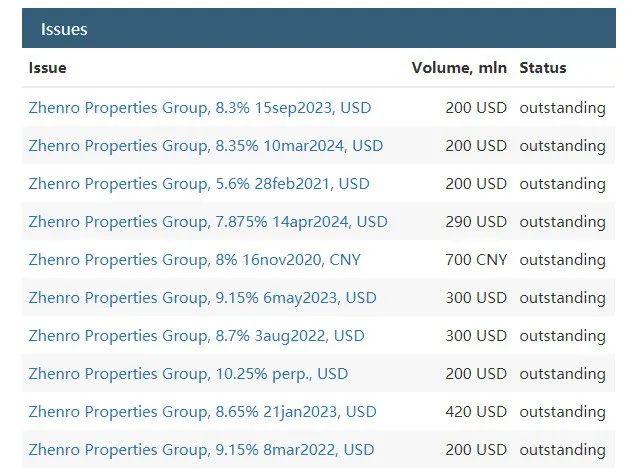This screenshot has height=475, width=639.
Task: Click the Status column header
Action: tap(543, 68)
